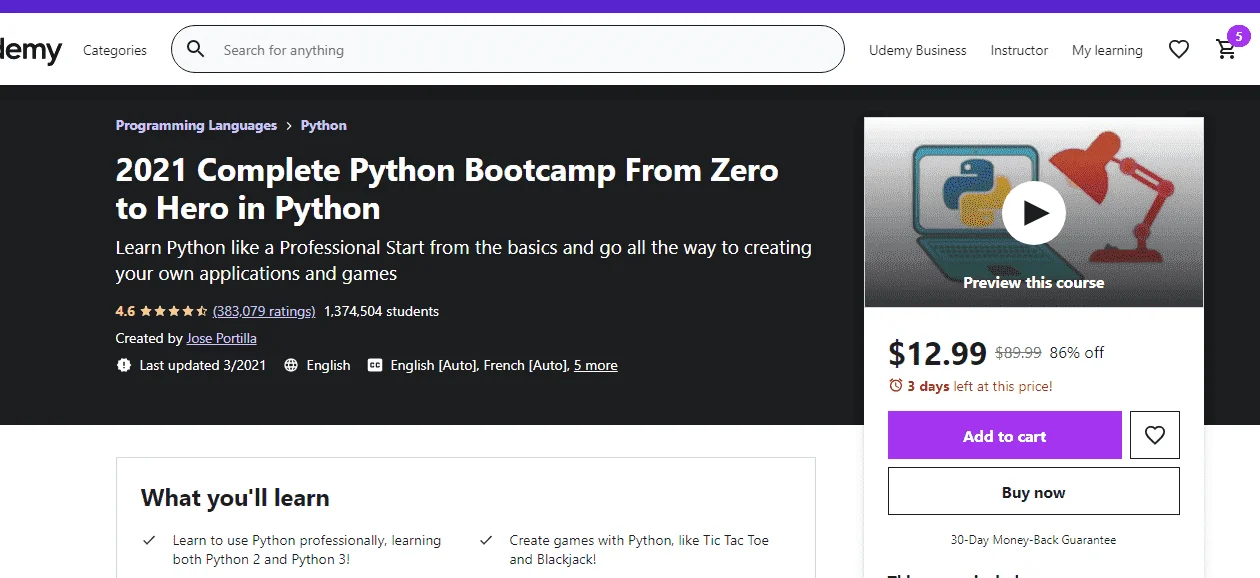Open instructor Jose Portilla's profile
This screenshot has width=1260, height=578.
(x=222, y=338)
